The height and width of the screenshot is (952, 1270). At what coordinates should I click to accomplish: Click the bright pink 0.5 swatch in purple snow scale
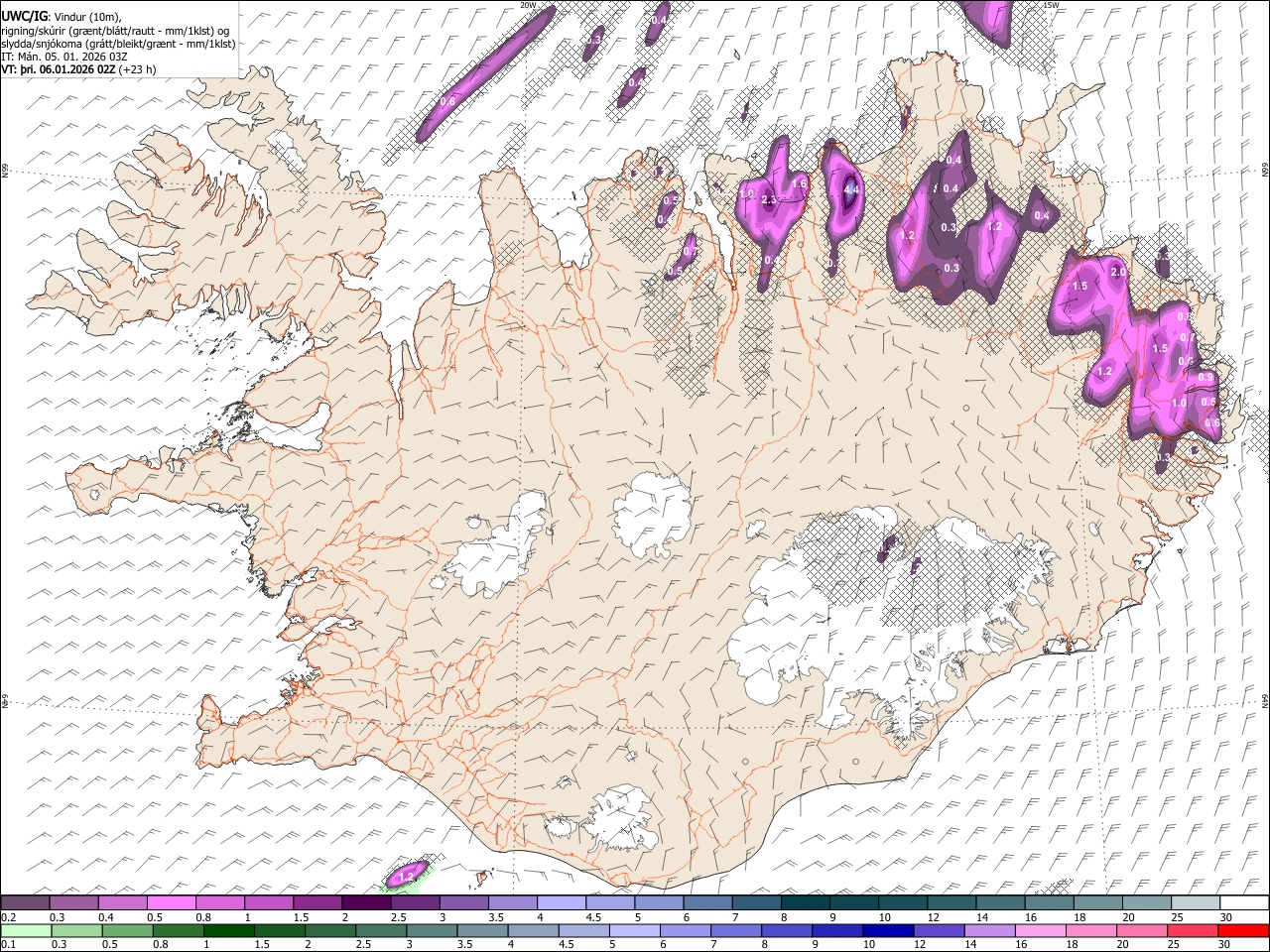click(172, 903)
